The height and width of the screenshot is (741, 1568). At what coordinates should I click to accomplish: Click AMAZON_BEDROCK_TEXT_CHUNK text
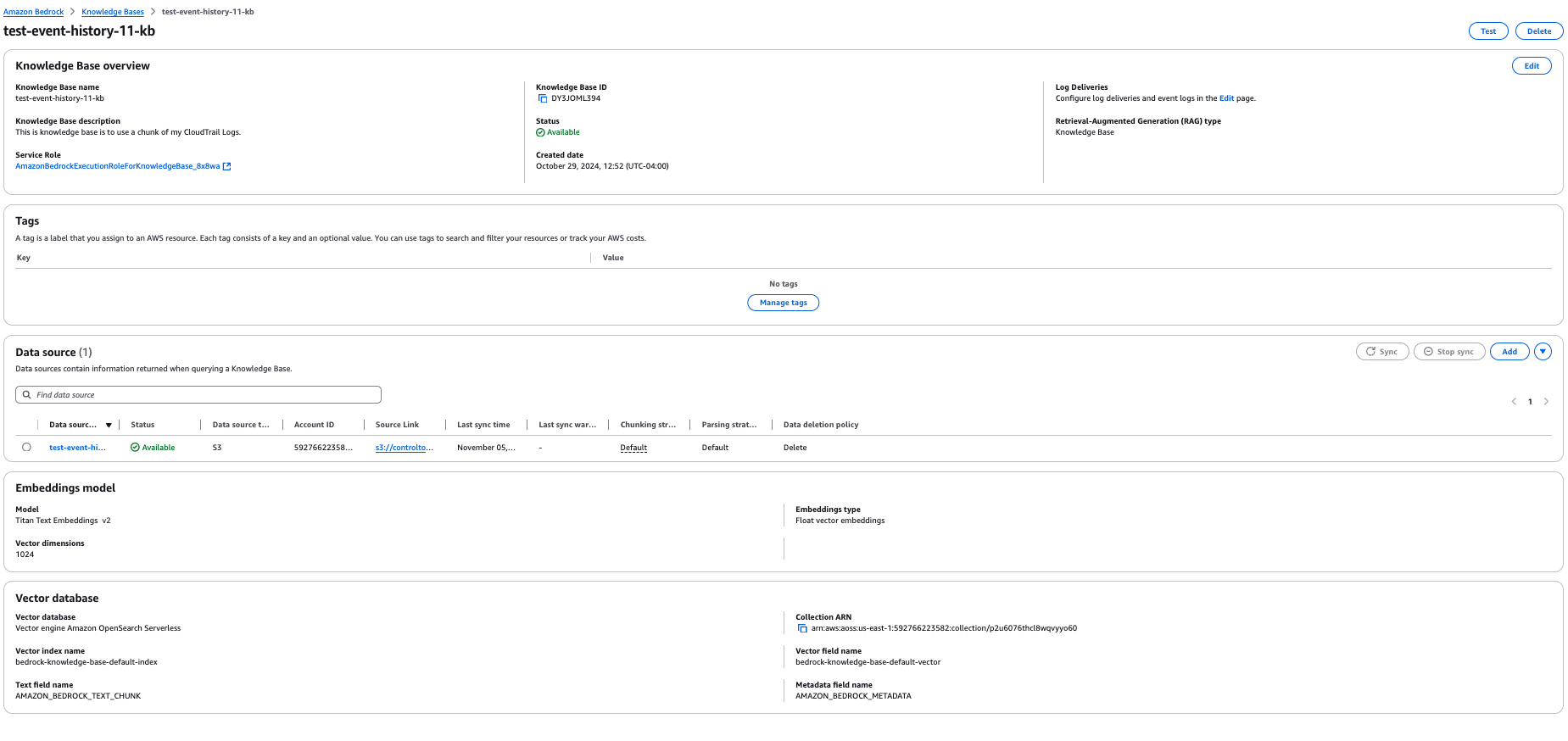pos(78,696)
